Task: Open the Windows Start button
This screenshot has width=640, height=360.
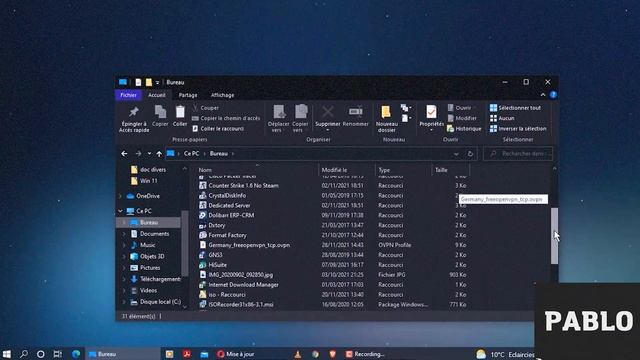Action: click(7, 354)
